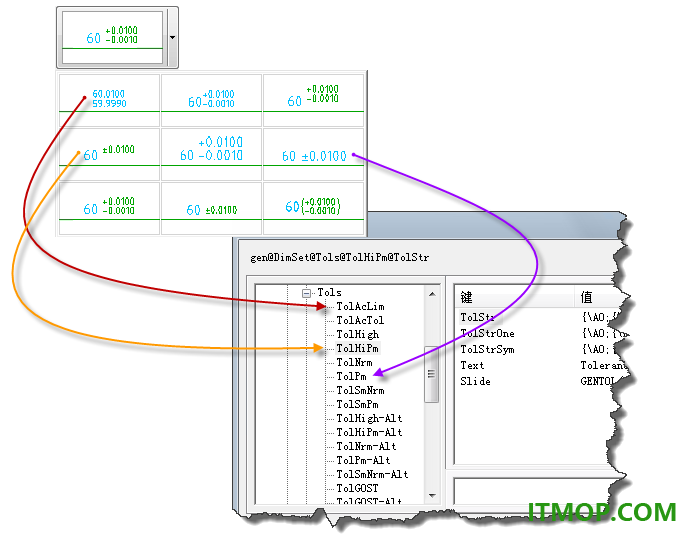Select the large blue +0.0100 -0.0010 style
Image resolution: width=686 pixels, height=535 pixels.
[x=211, y=154]
